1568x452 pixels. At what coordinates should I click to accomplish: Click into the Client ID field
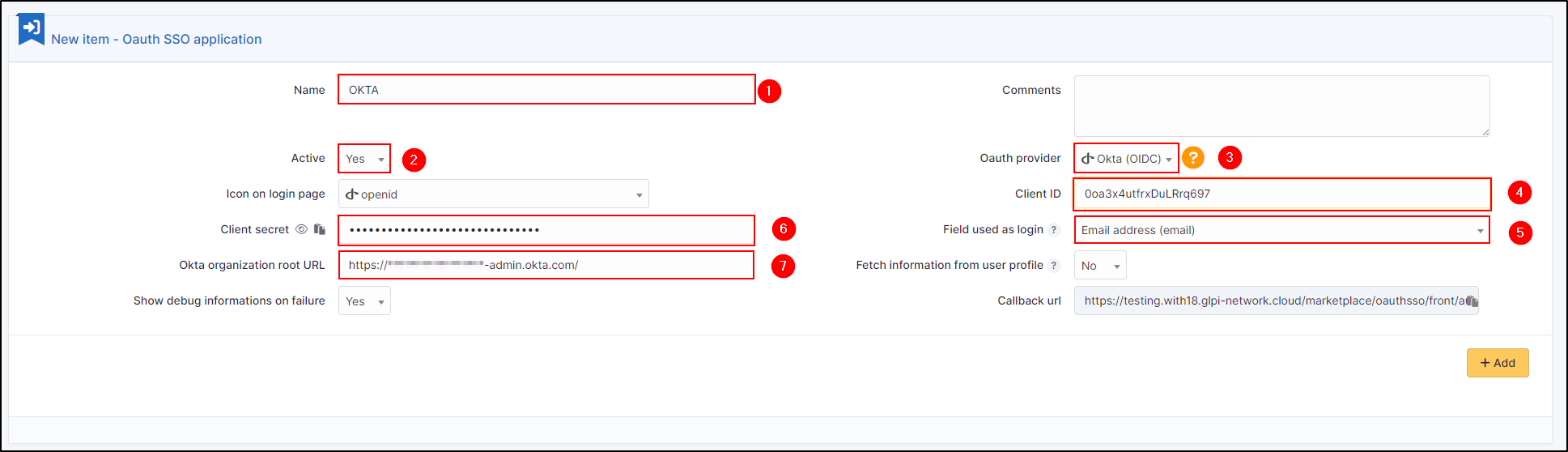1281,194
